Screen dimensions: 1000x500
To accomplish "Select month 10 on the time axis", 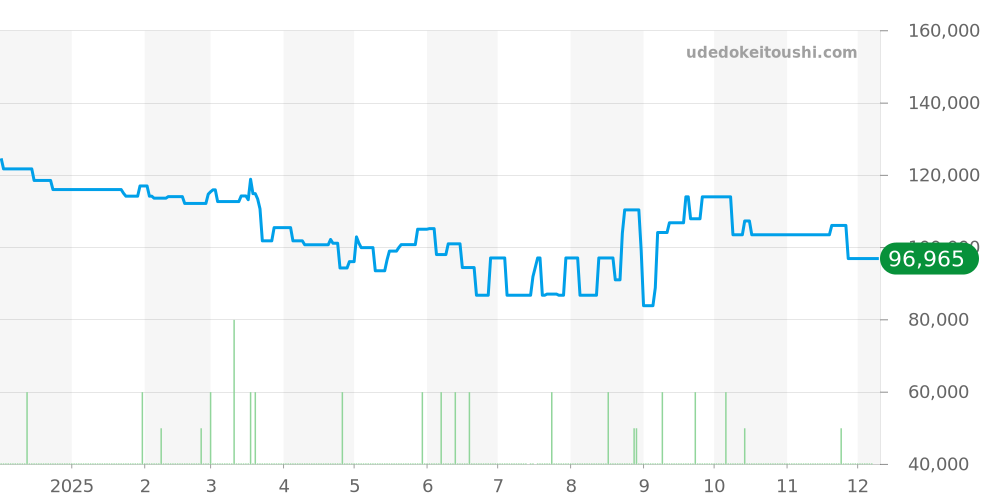I will point(714,486).
